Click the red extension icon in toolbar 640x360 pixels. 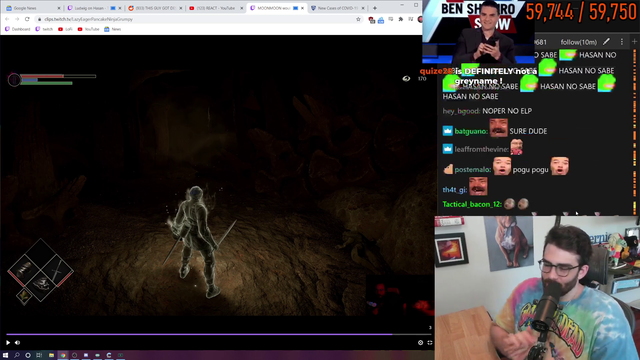tap(371, 20)
